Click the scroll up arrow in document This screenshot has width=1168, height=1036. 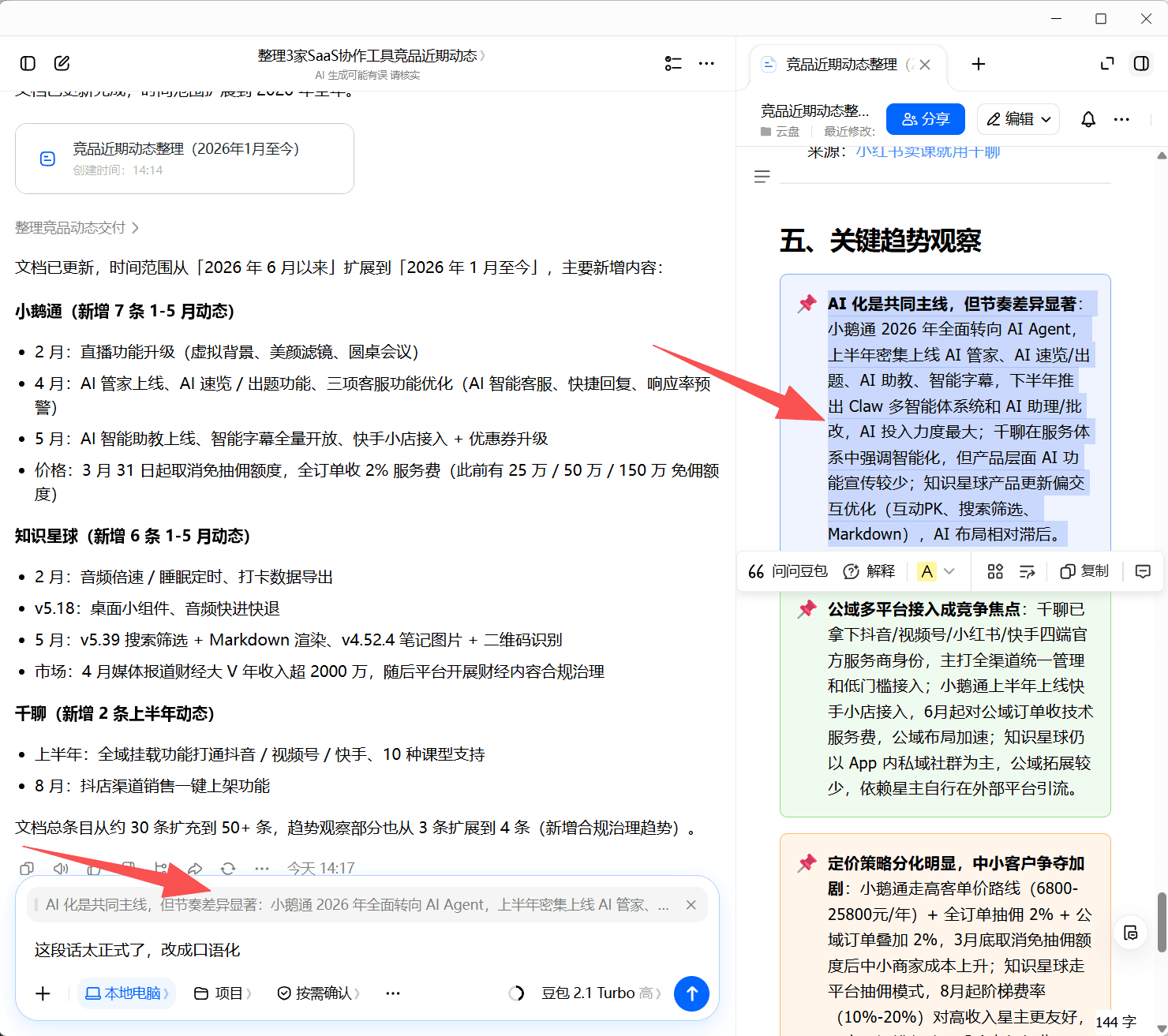tap(1161, 155)
